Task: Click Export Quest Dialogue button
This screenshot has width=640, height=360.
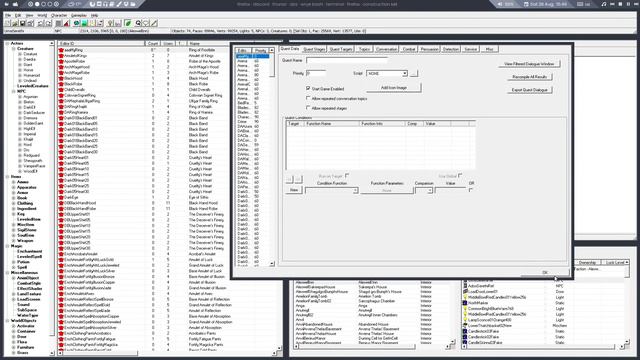Action: pyautogui.click(x=529, y=90)
